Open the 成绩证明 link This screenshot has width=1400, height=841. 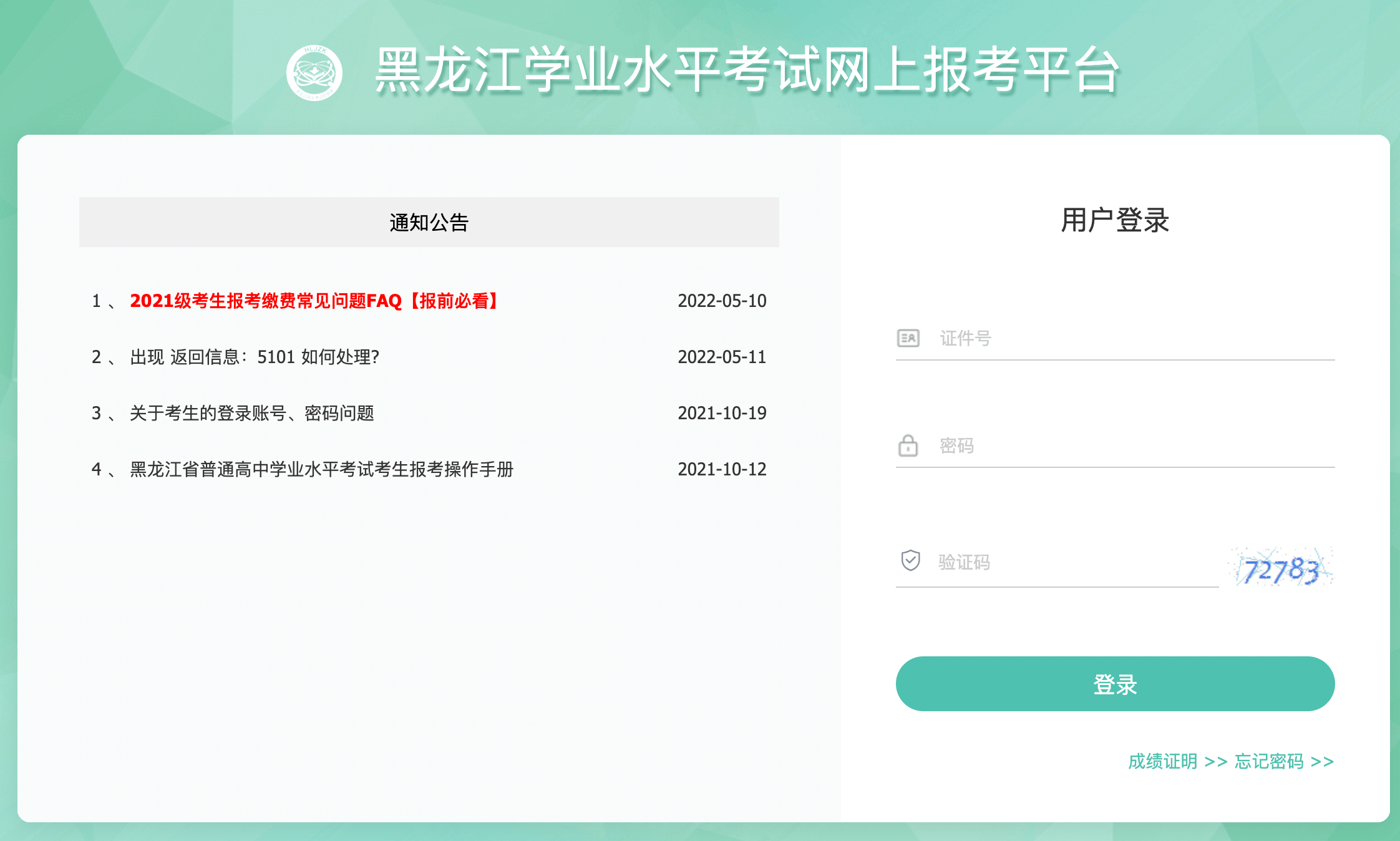(x=1177, y=761)
